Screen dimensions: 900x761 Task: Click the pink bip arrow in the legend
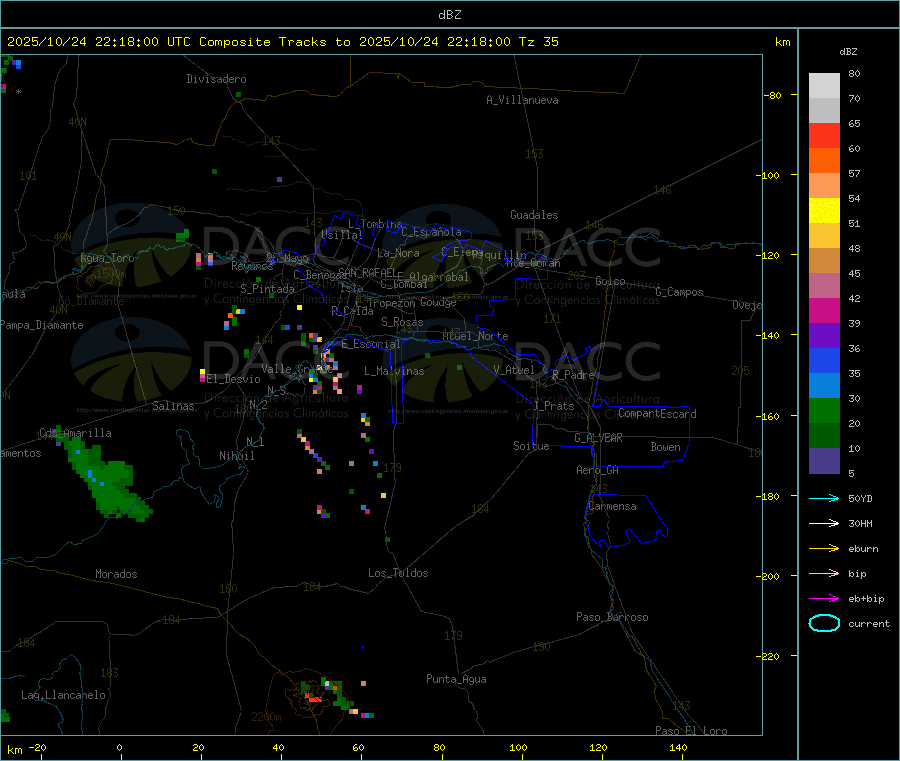(824, 573)
